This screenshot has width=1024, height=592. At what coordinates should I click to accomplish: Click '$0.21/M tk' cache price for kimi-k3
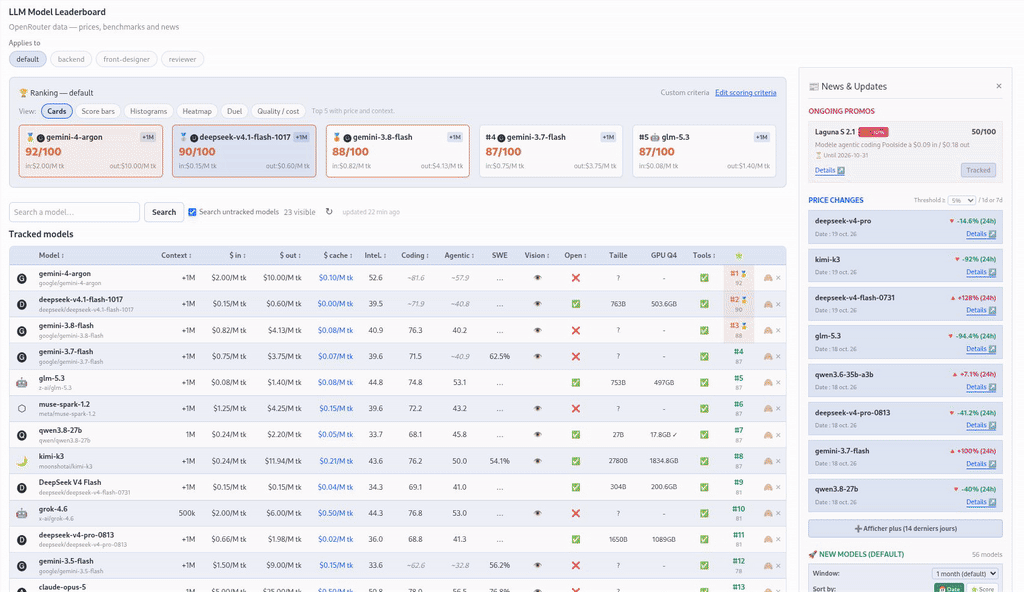click(336, 461)
